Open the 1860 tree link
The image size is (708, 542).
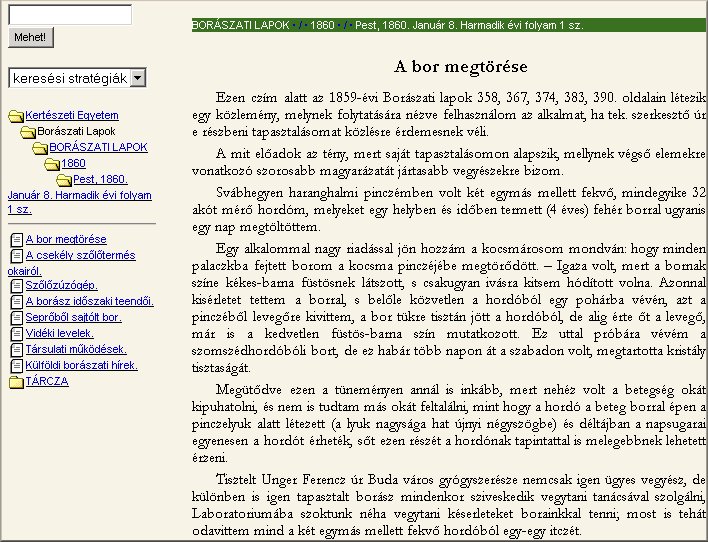click(74, 163)
